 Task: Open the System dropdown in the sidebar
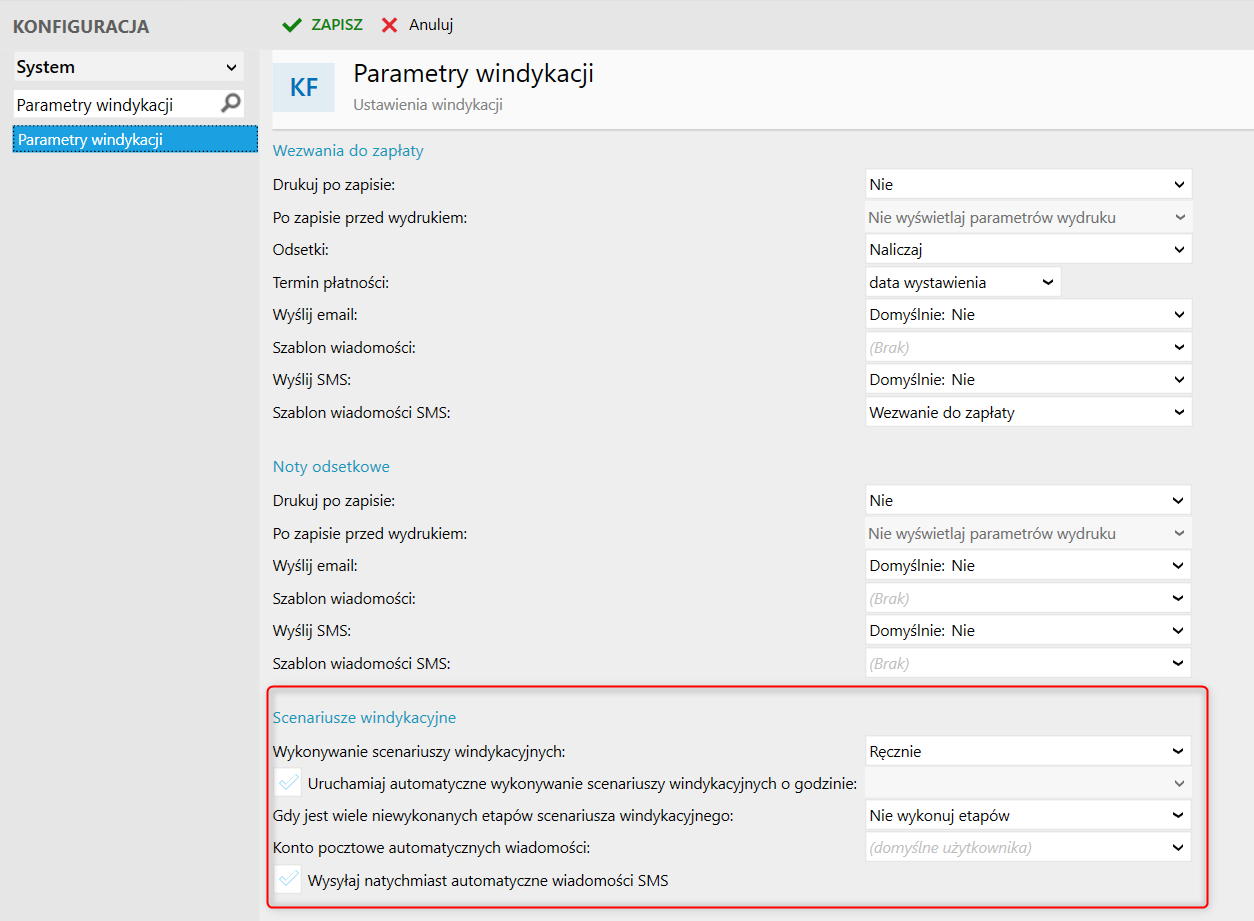(129, 68)
